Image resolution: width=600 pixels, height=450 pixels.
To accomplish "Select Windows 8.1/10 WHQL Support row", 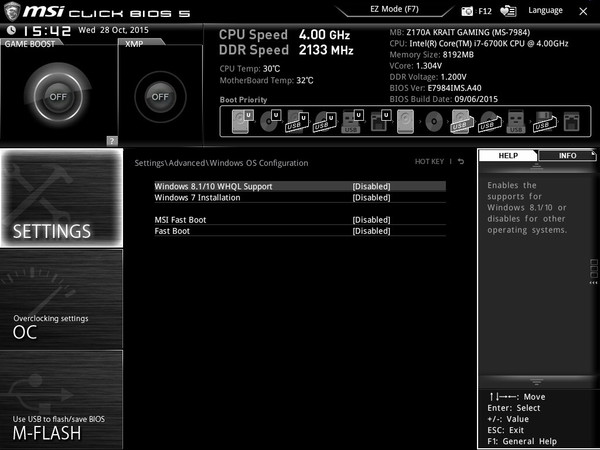I will [300, 186].
